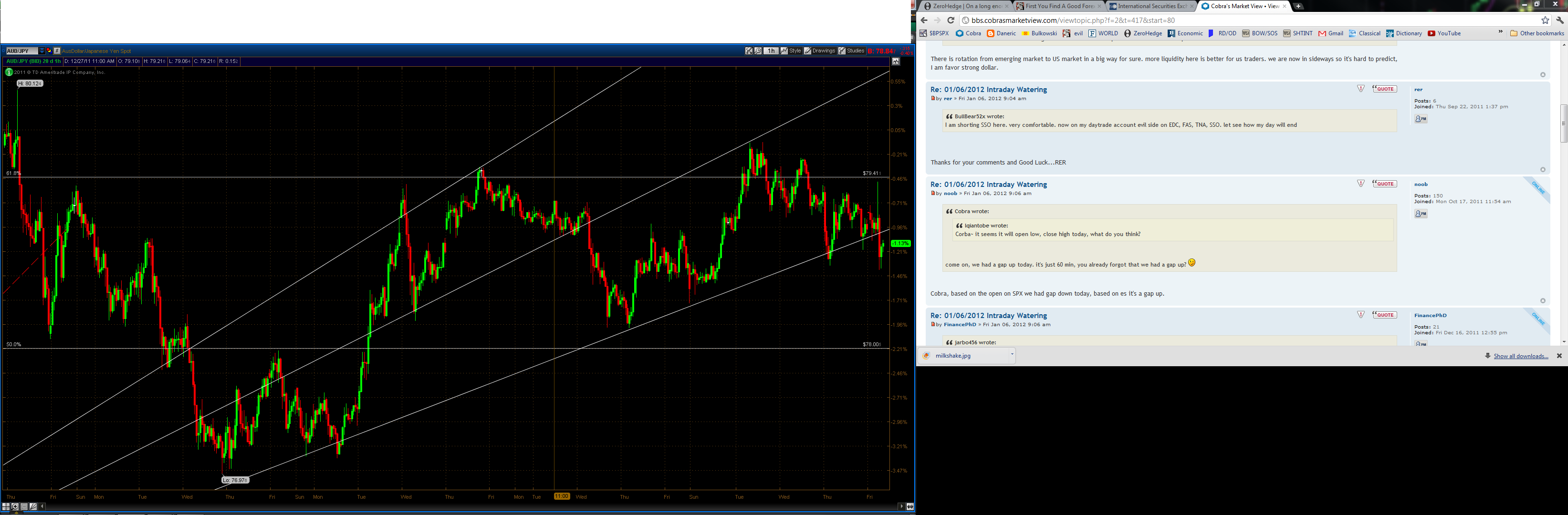
Task: Open milkshake.jpg download item
Action: (963, 356)
